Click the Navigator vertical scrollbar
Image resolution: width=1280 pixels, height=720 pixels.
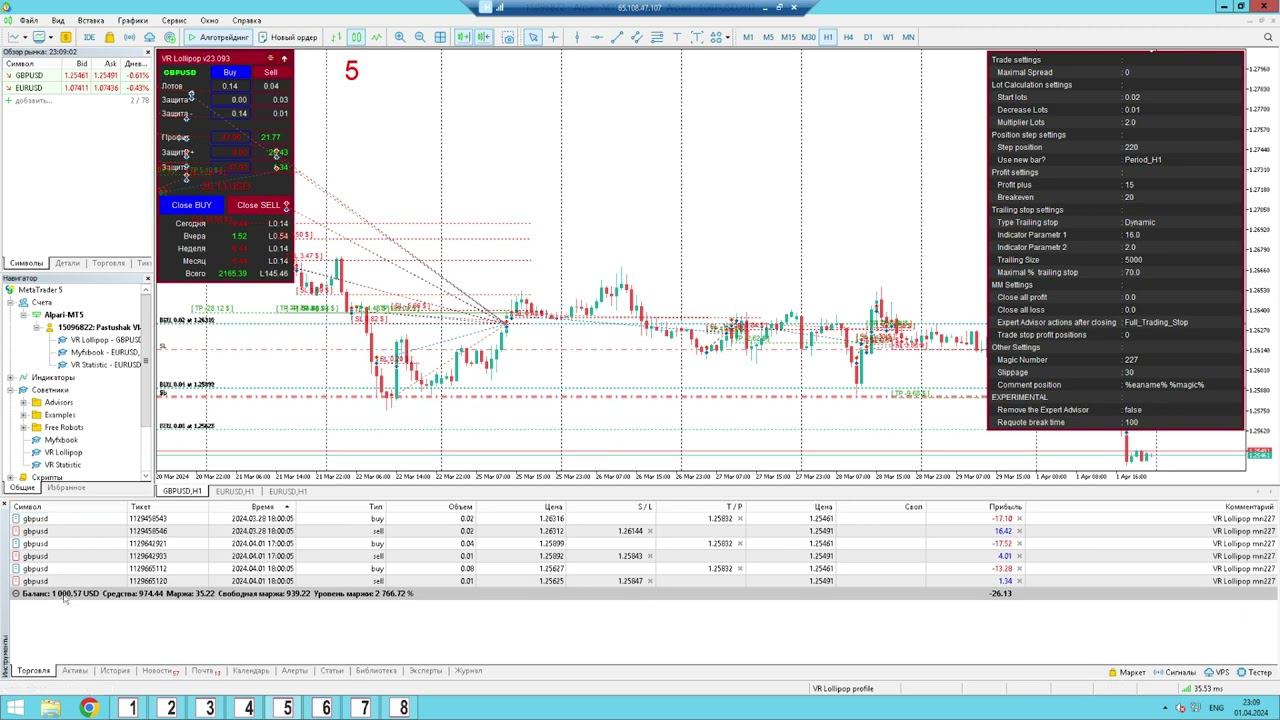pos(147,383)
